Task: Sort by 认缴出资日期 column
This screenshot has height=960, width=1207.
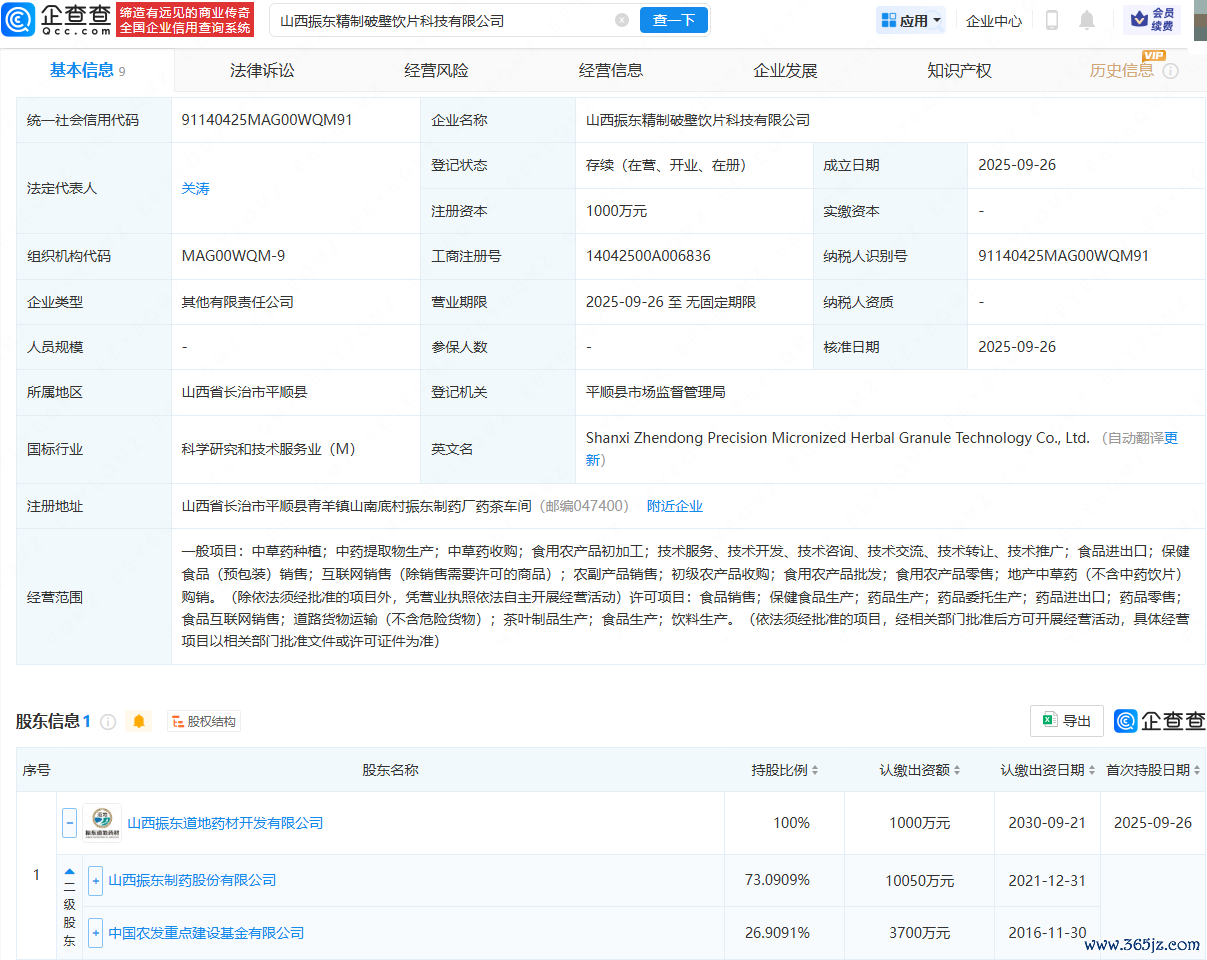Action: click(1047, 770)
